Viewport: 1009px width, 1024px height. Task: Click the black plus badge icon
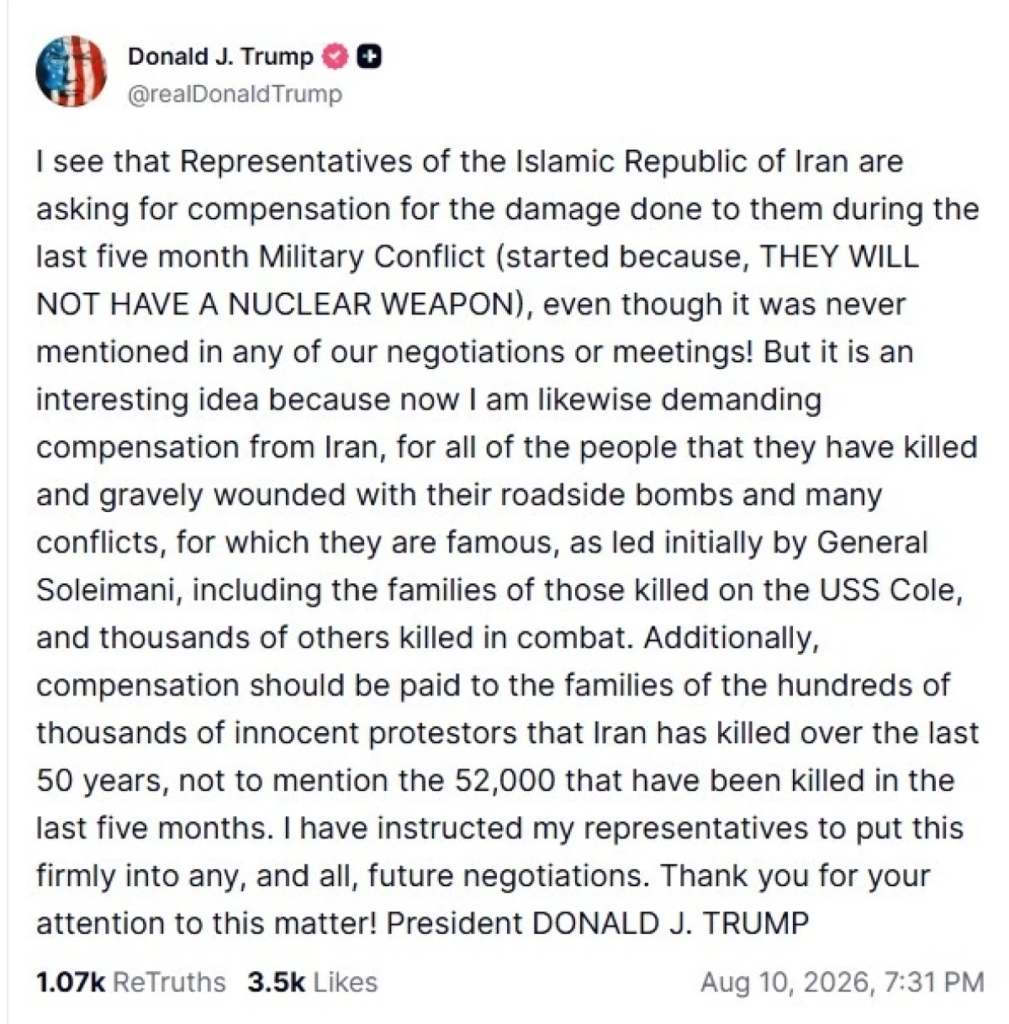click(x=370, y=57)
